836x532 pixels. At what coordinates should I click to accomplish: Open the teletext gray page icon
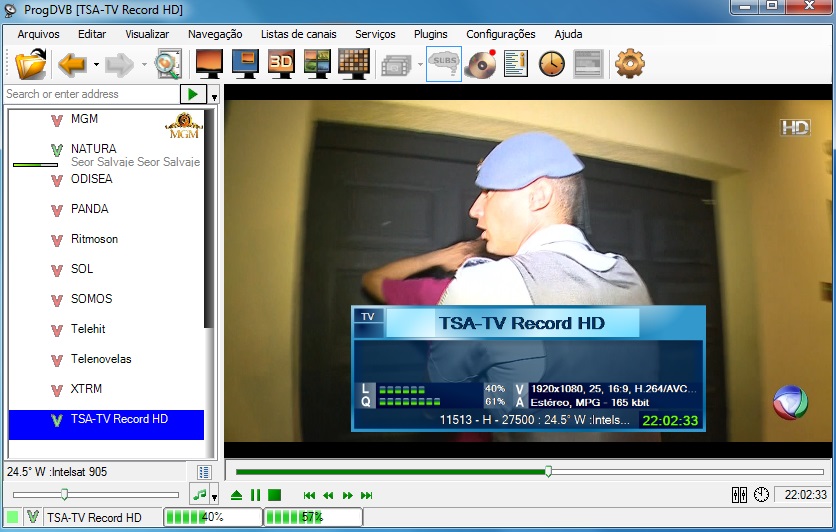589,65
